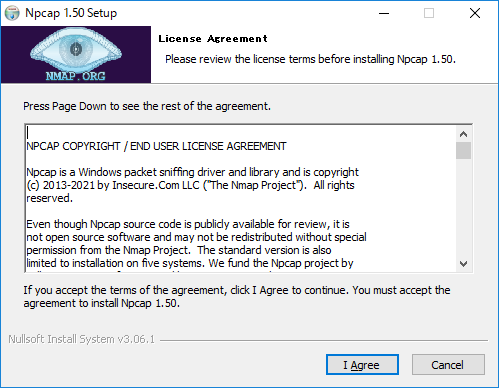Click the NPCAP COPYRIGHT heading in license text
499x388 pixels.
(156, 146)
